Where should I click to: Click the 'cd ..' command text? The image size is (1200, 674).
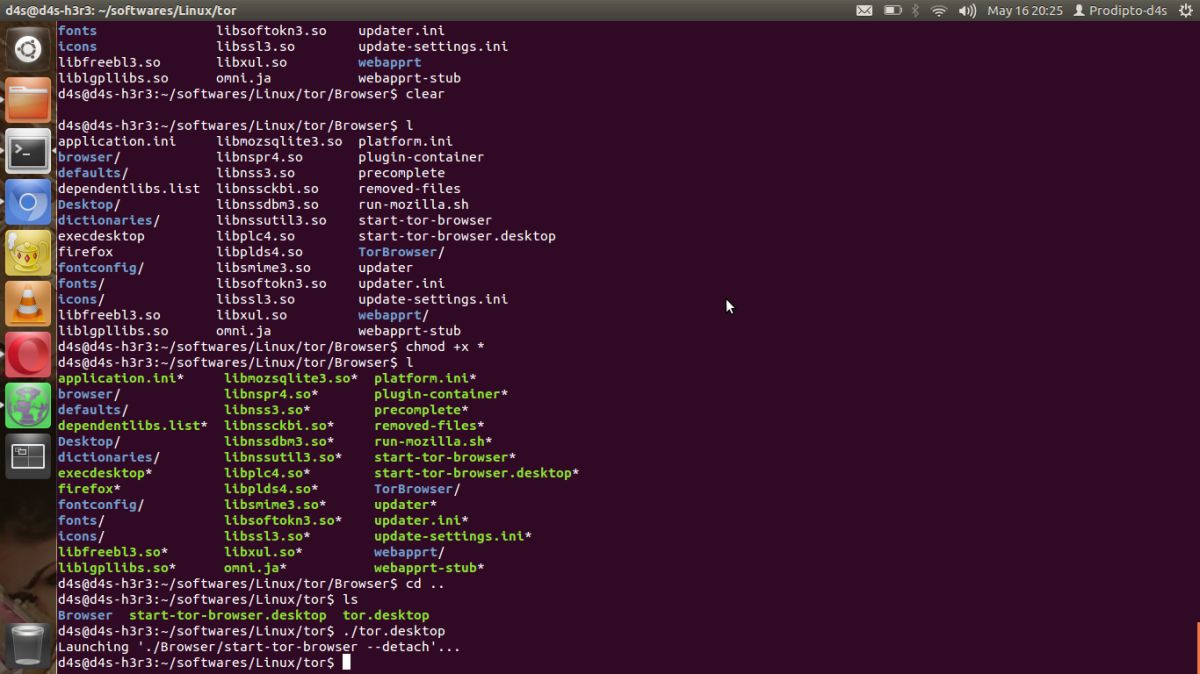pos(424,583)
